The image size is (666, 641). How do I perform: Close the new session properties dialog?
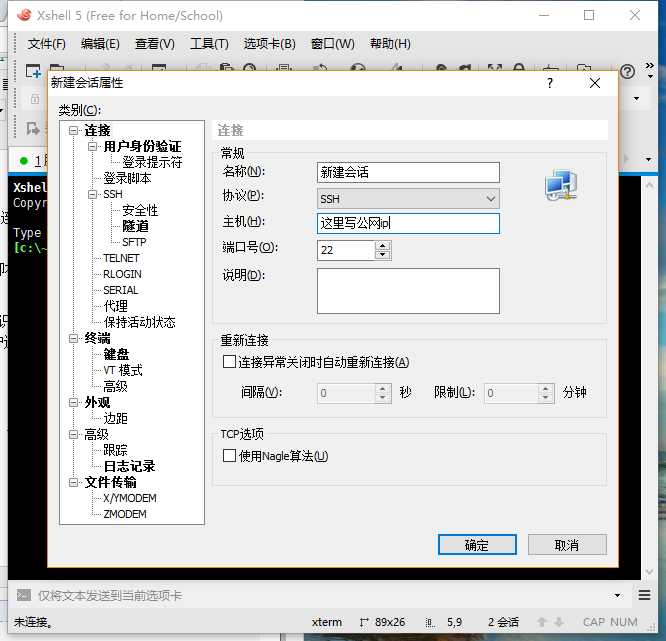tap(595, 83)
